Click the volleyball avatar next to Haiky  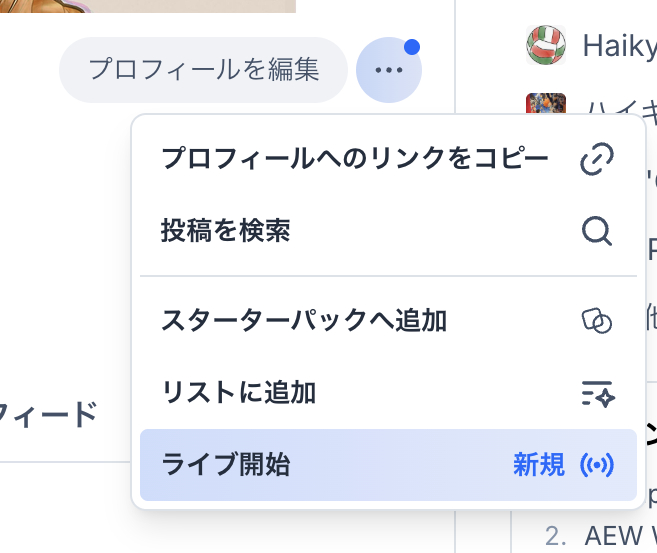pyautogui.click(x=545, y=45)
